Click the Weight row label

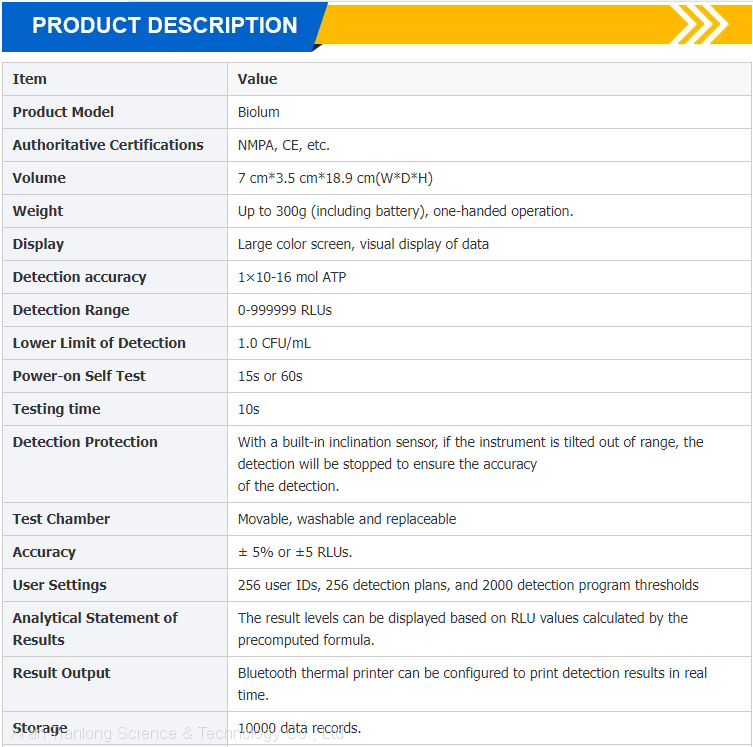tap(38, 211)
